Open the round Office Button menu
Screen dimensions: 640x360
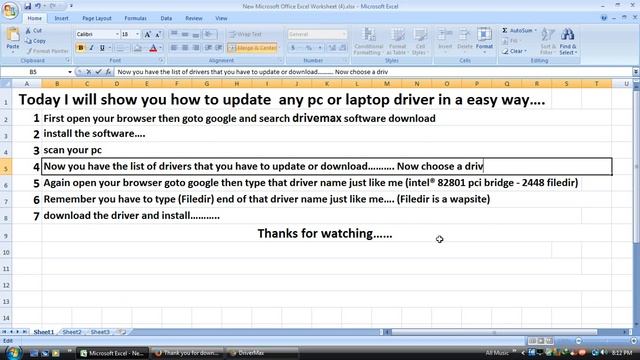[9, 10]
